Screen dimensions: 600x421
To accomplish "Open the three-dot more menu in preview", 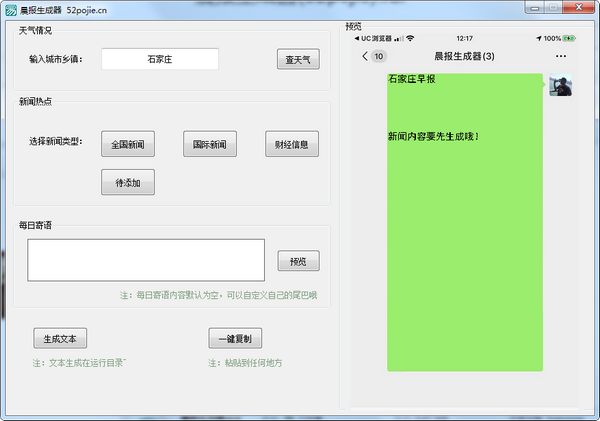I will (560, 57).
